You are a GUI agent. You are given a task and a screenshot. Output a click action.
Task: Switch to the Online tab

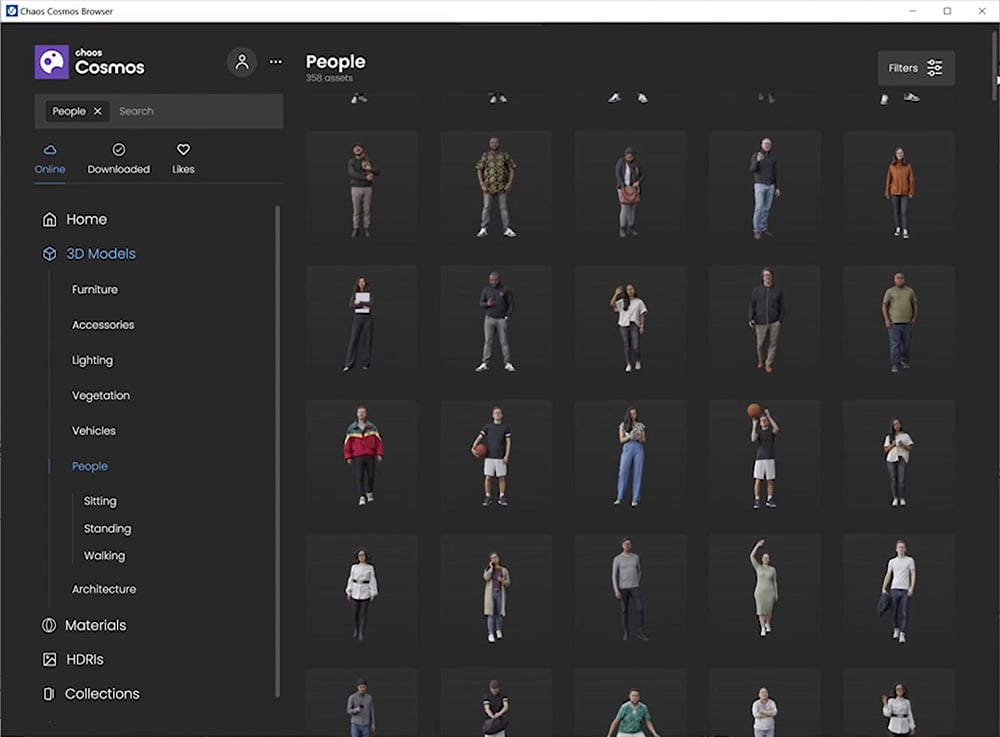point(50,159)
